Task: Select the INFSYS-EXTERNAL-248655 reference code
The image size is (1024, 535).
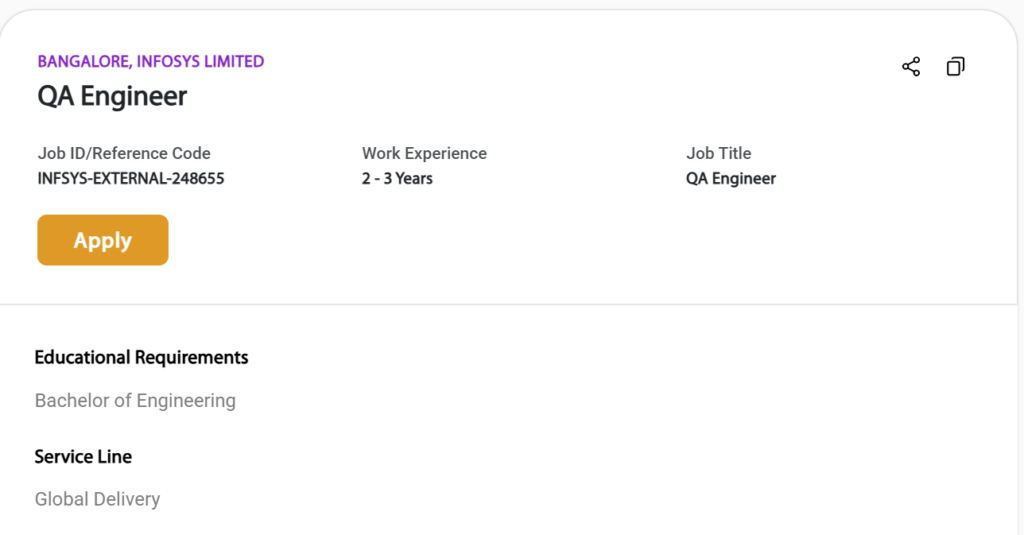Action: [131, 178]
